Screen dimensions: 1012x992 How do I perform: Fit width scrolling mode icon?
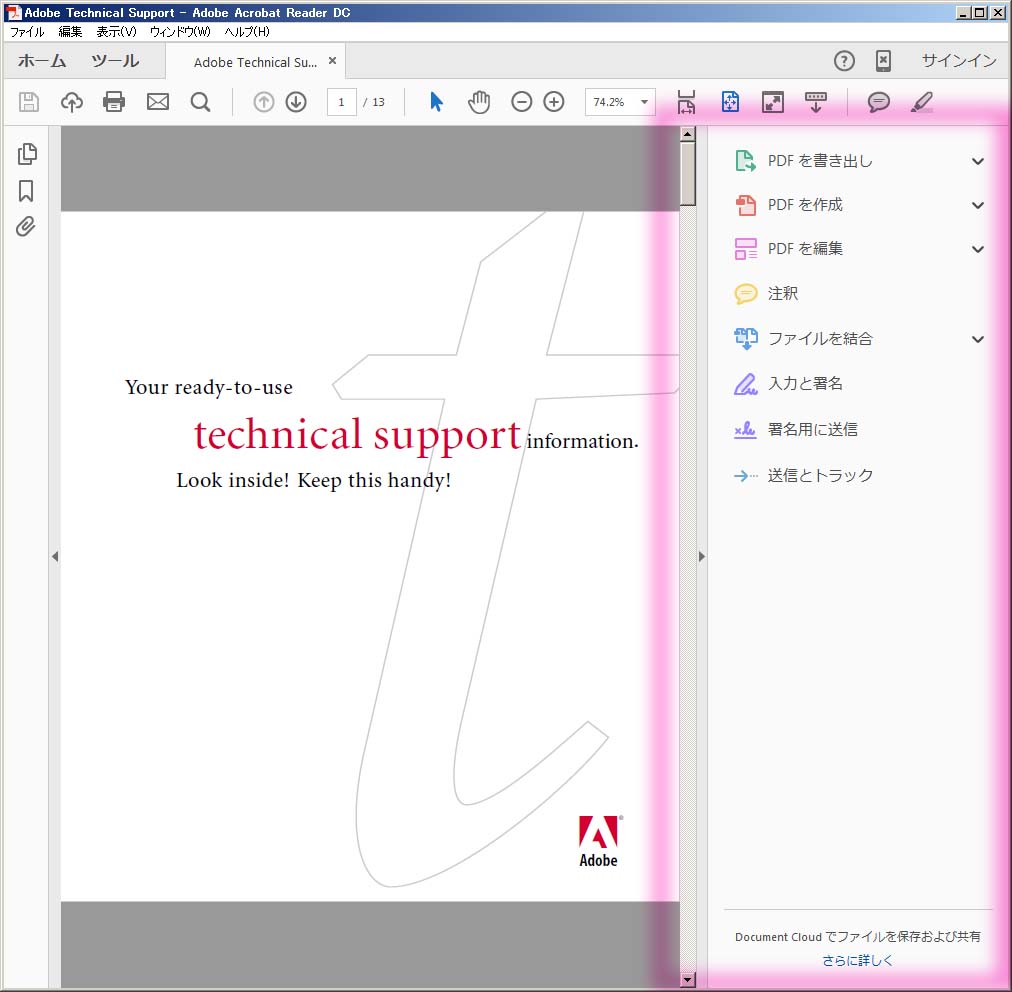(687, 102)
